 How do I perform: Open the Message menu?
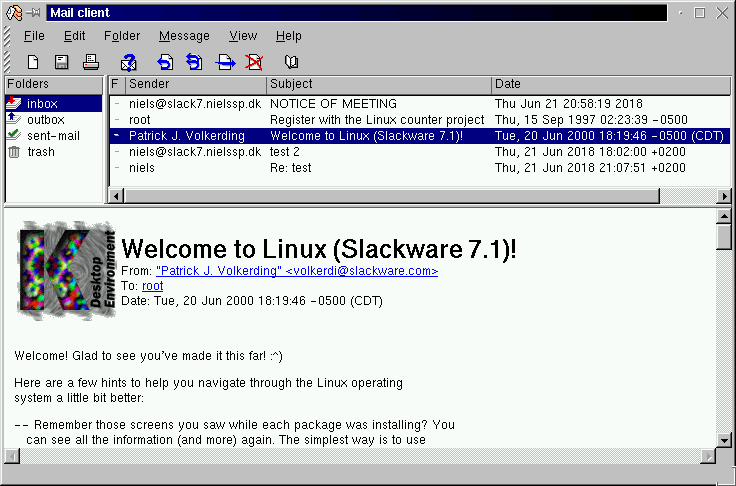pyautogui.click(x=184, y=36)
